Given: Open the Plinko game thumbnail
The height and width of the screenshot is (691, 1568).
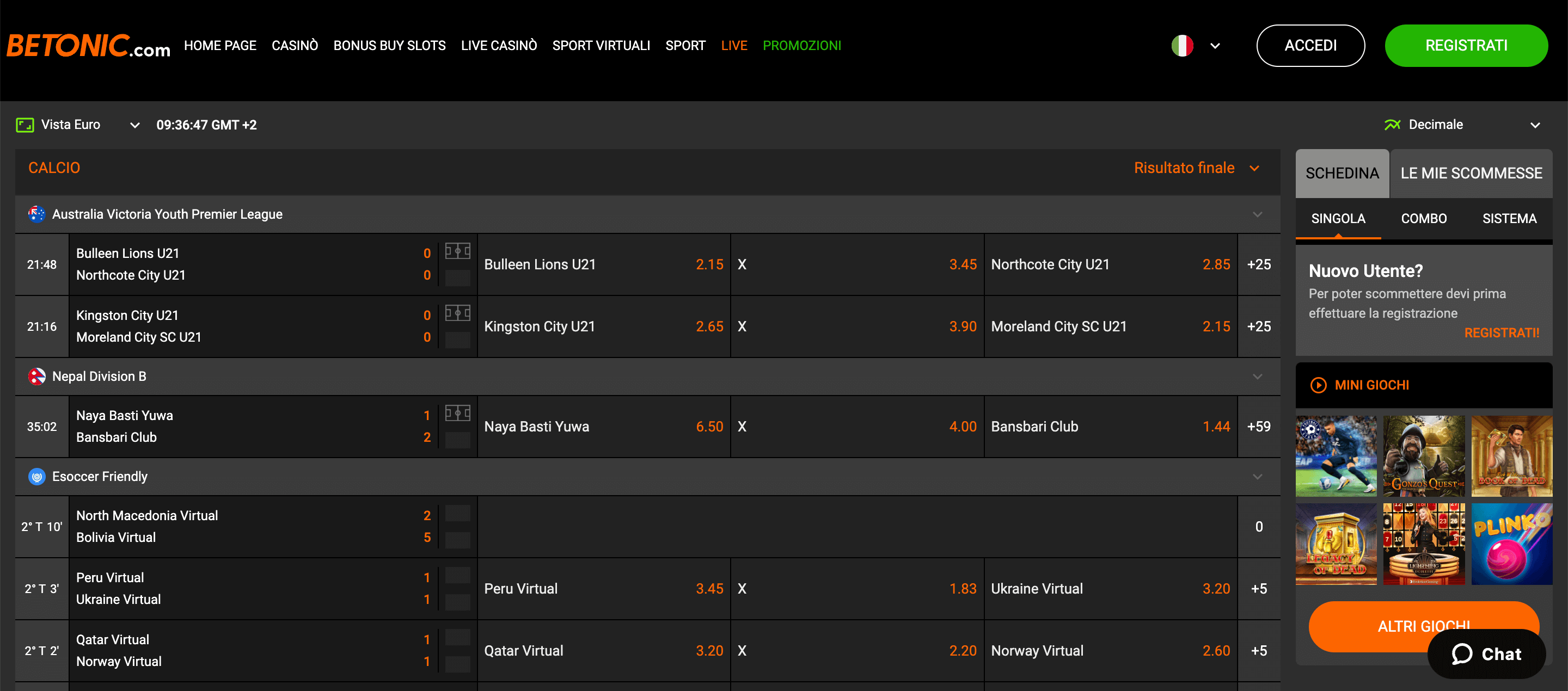Looking at the screenshot, I should coord(1512,544).
